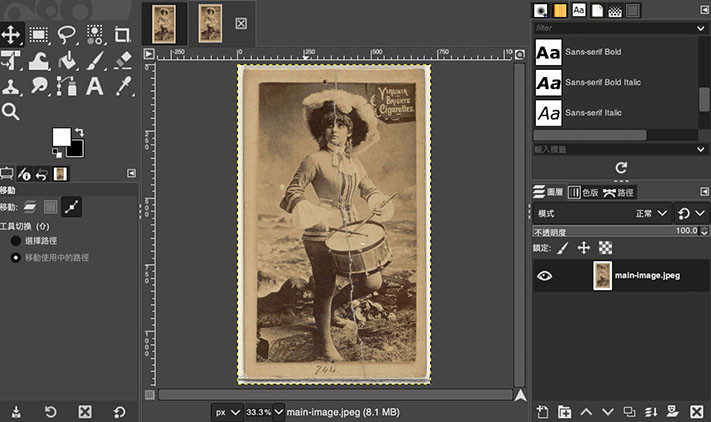This screenshot has height=422, width=711.
Task: Select the 選擇路徑 radio option
Action: pyautogui.click(x=16, y=241)
